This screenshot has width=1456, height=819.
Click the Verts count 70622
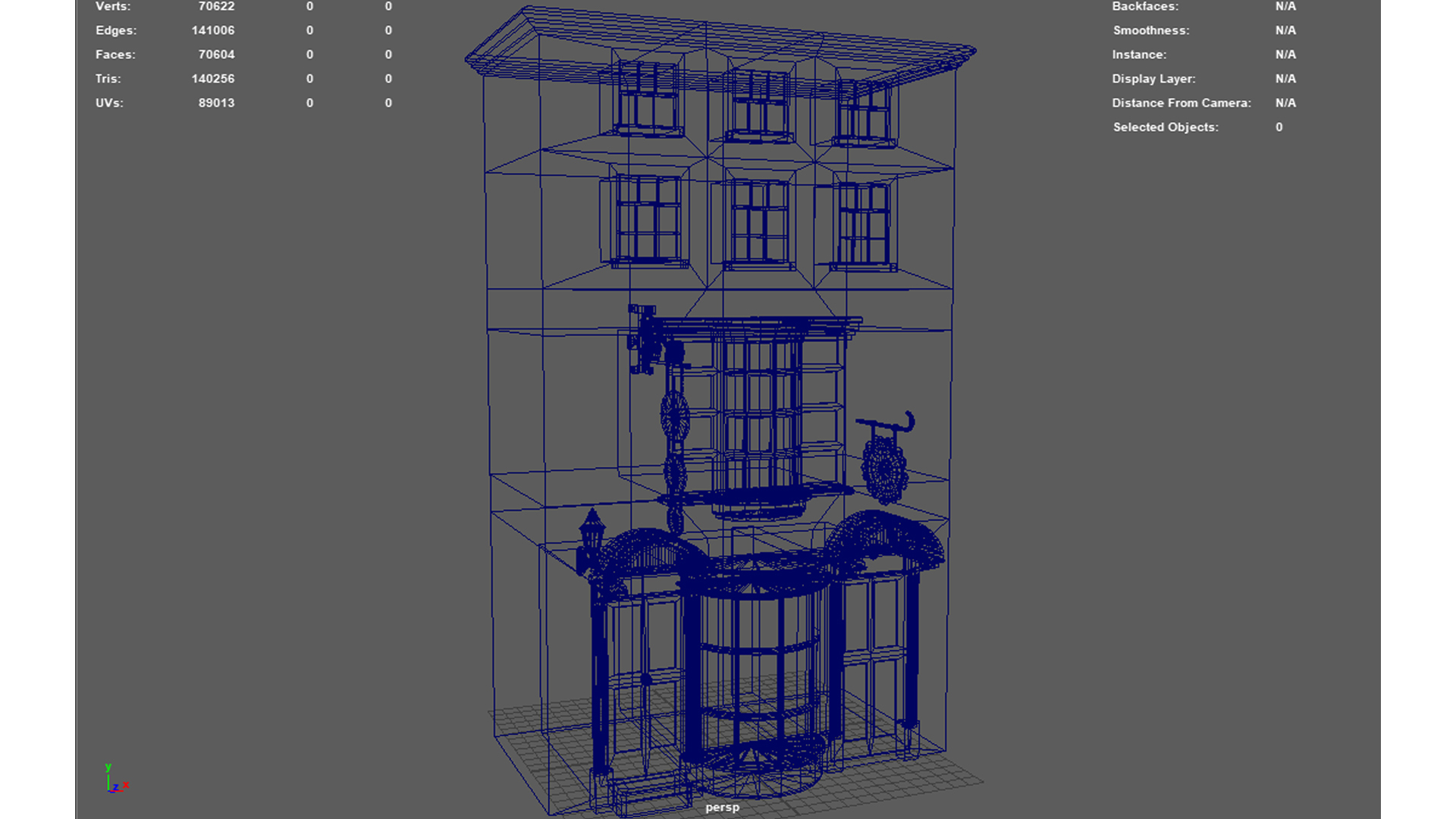[x=216, y=6]
